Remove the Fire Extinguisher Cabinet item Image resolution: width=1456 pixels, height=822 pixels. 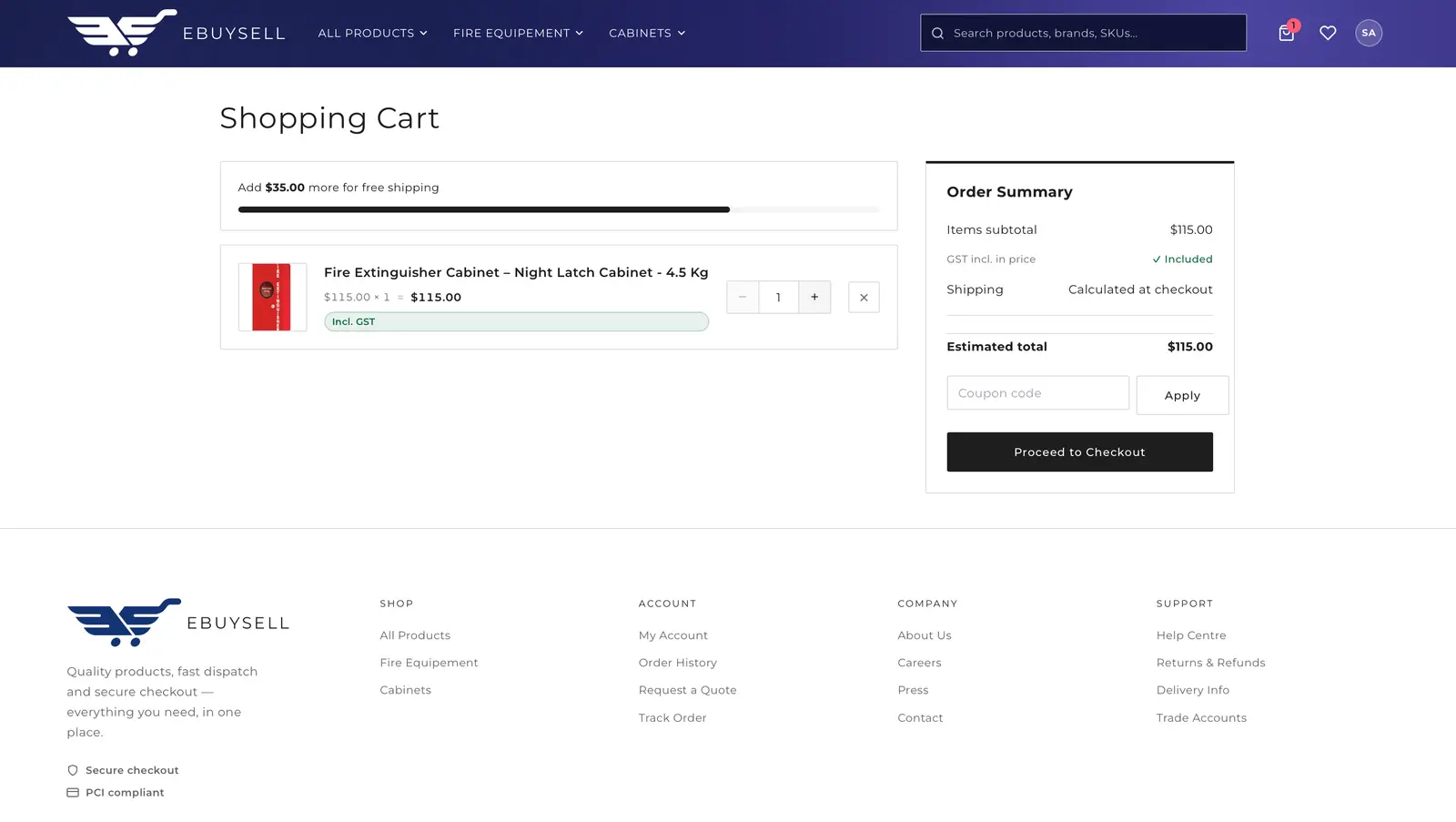[x=864, y=298]
